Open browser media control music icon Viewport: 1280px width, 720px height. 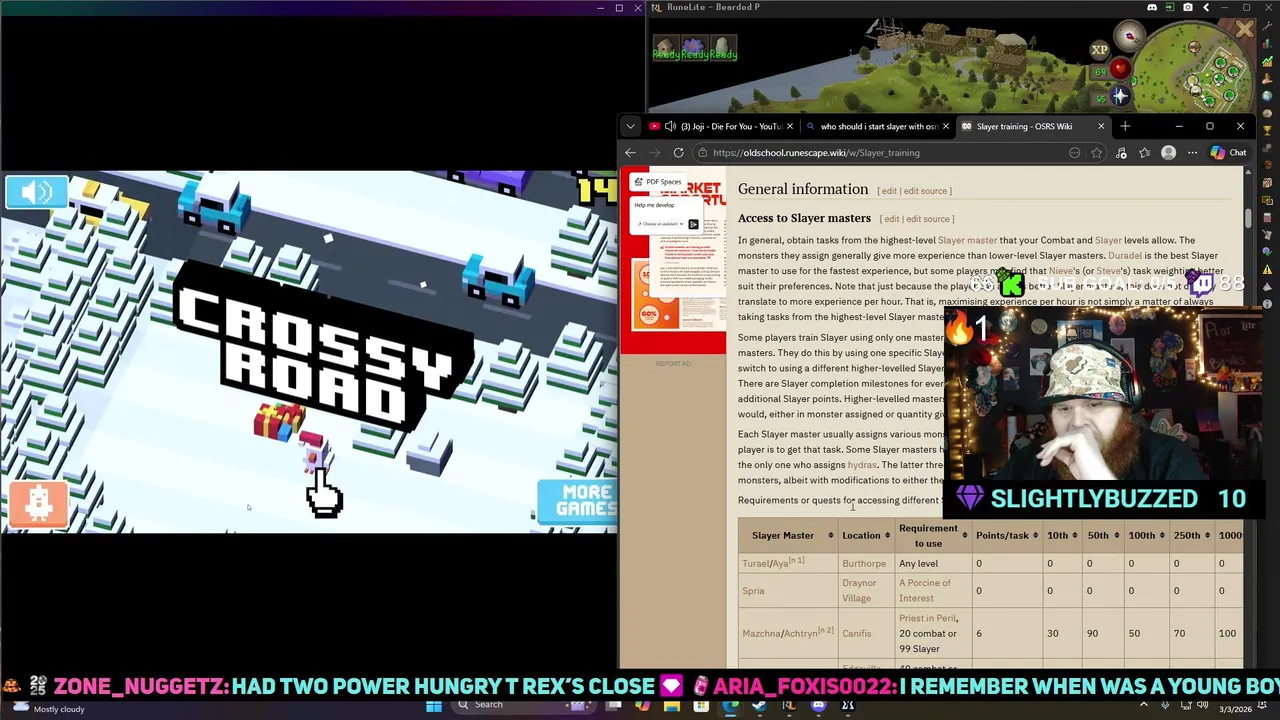click(1121, 153)
